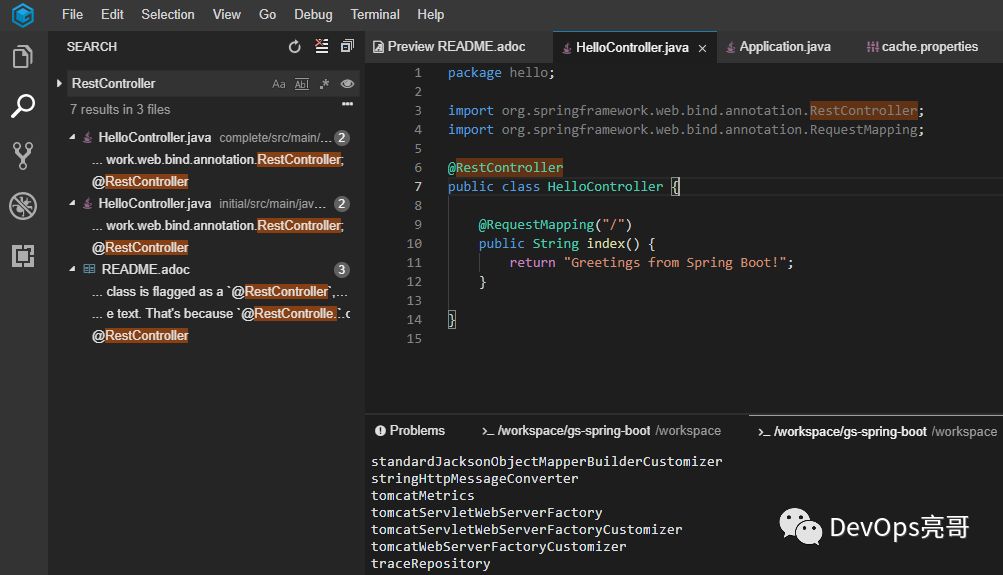
Task: Toggle include ignored files eye icon
Action: [347, 85]
